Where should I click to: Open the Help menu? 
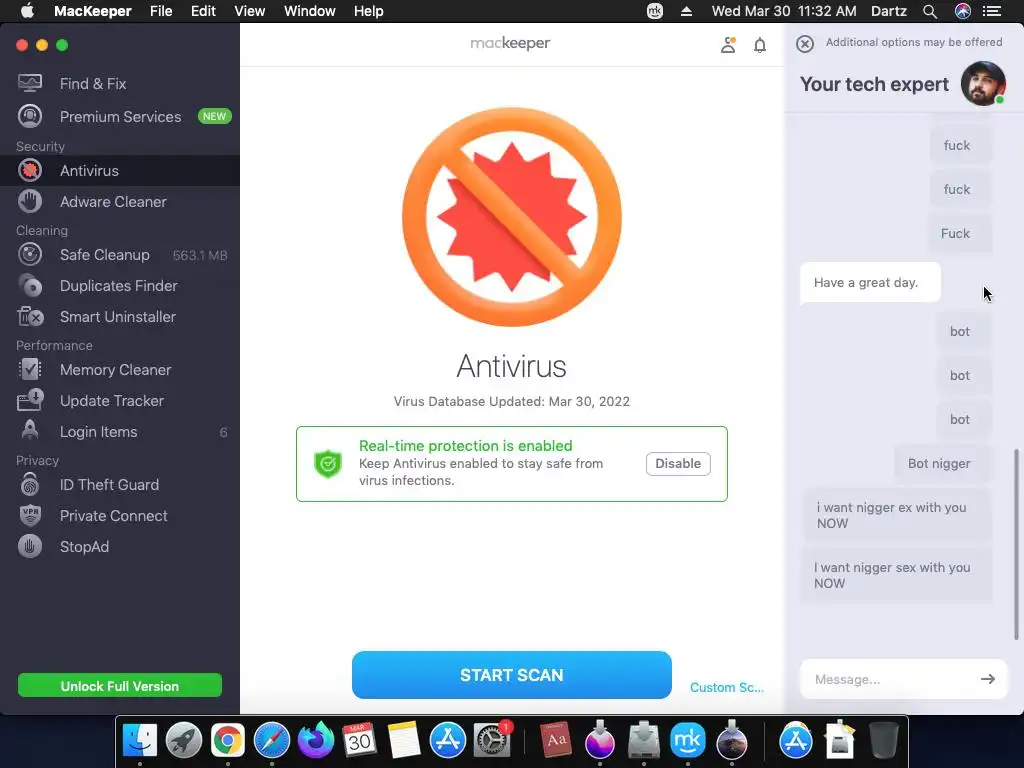coord(368,11)
